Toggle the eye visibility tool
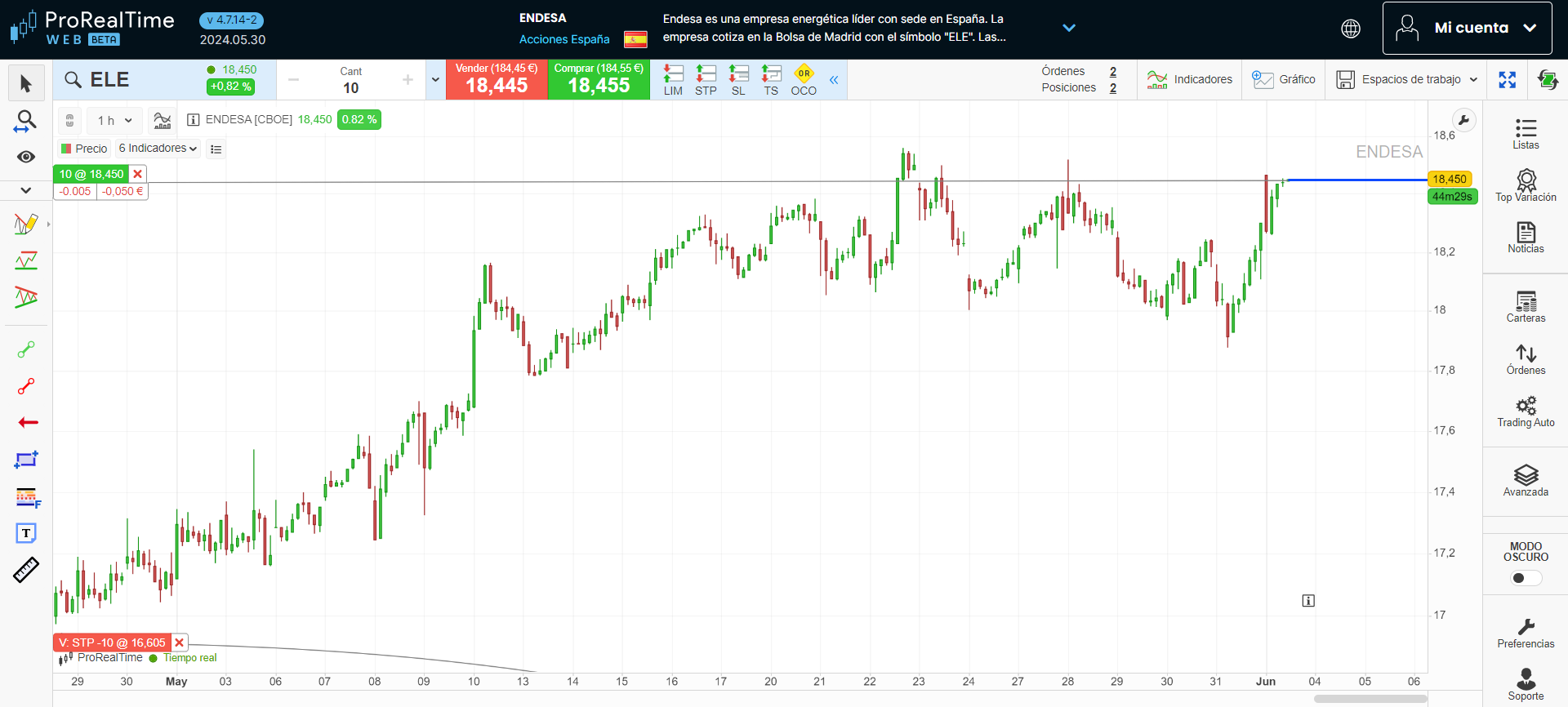Image resolution: width=1568 pixels, height=707 pixels. click(x=26, y=157)
